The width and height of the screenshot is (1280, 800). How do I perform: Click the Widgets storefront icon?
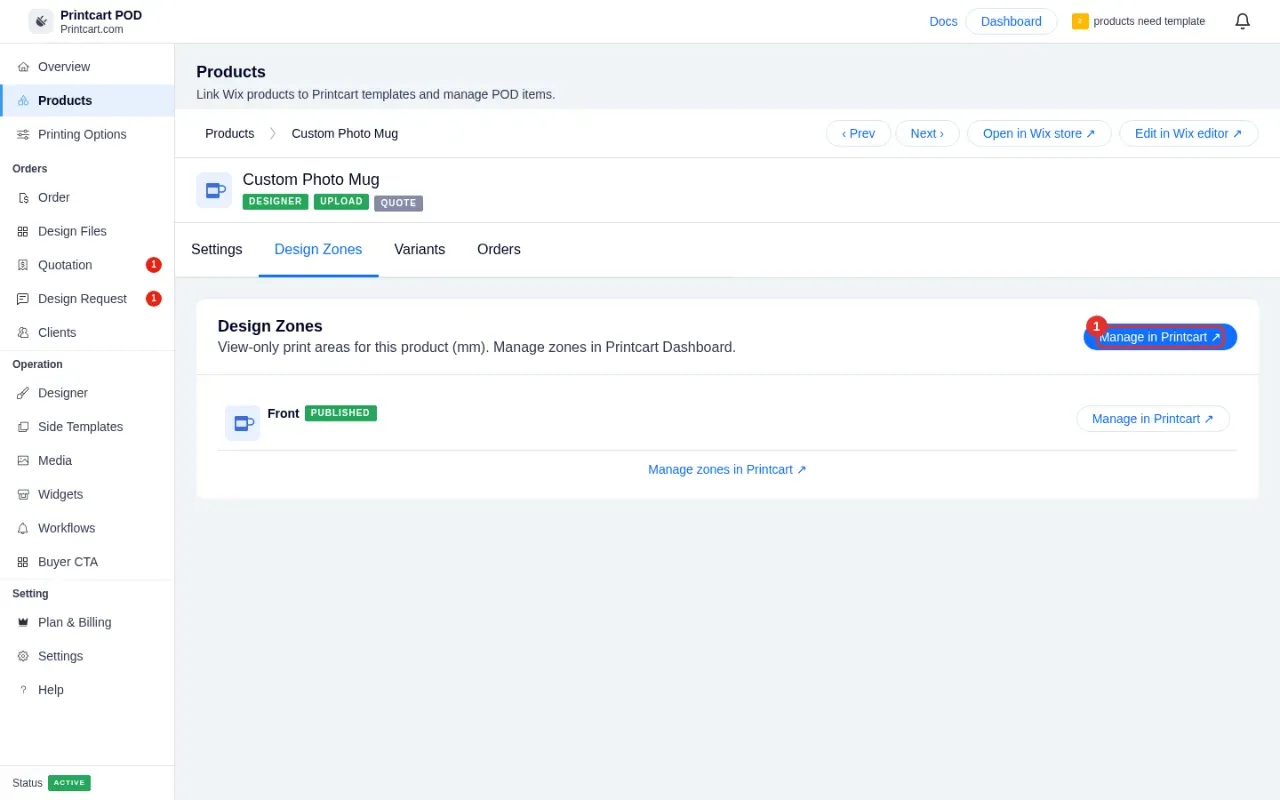click(23, 495)
